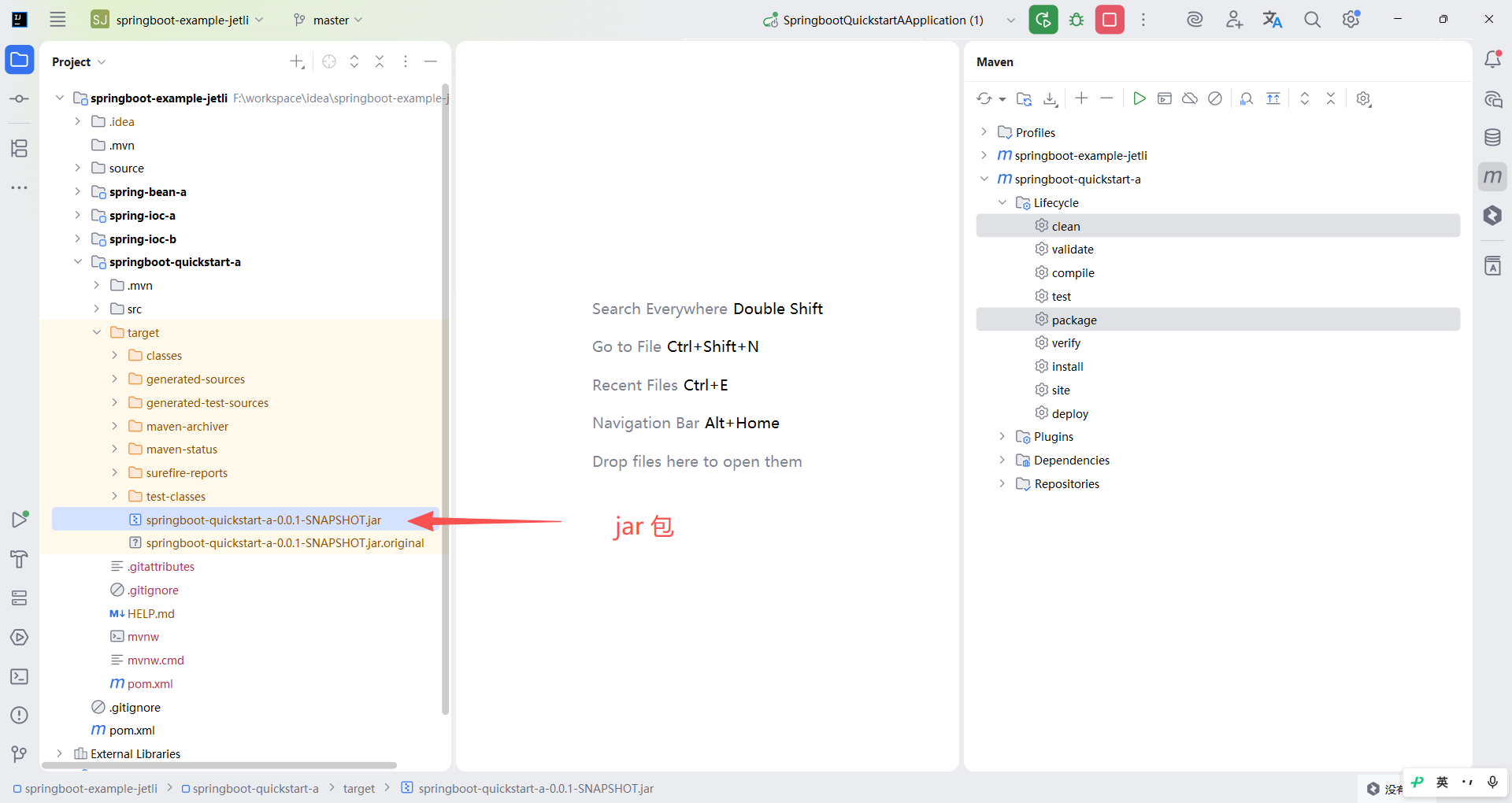1512x803 pixels.
Task: Toggle skip tests mode
Action: tap(1215, 98)
